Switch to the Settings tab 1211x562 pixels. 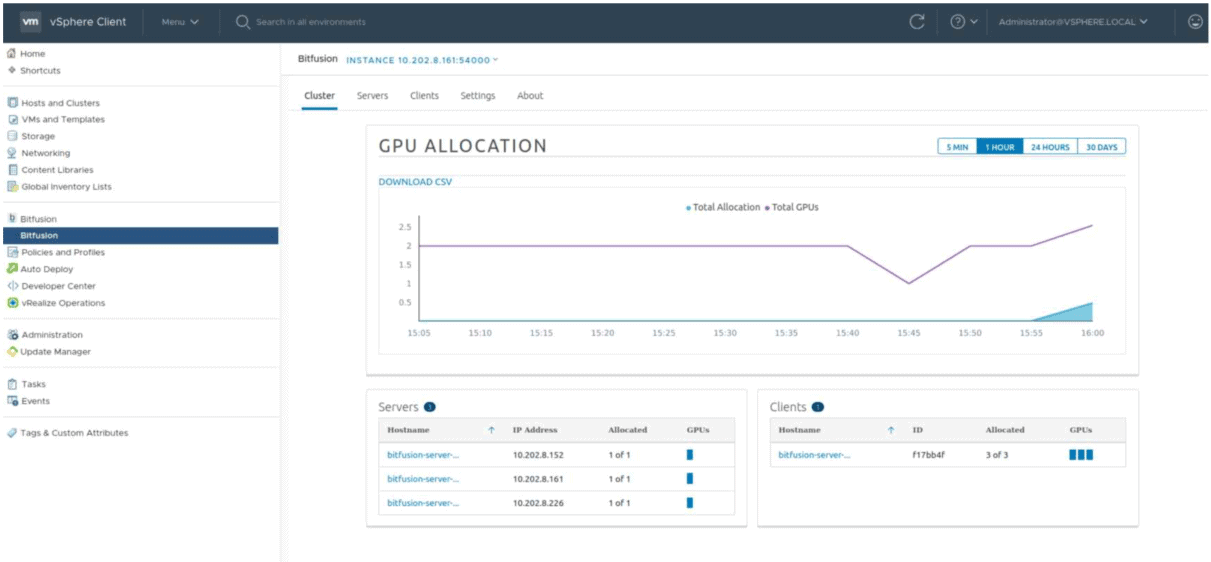[x=478, y=96]
